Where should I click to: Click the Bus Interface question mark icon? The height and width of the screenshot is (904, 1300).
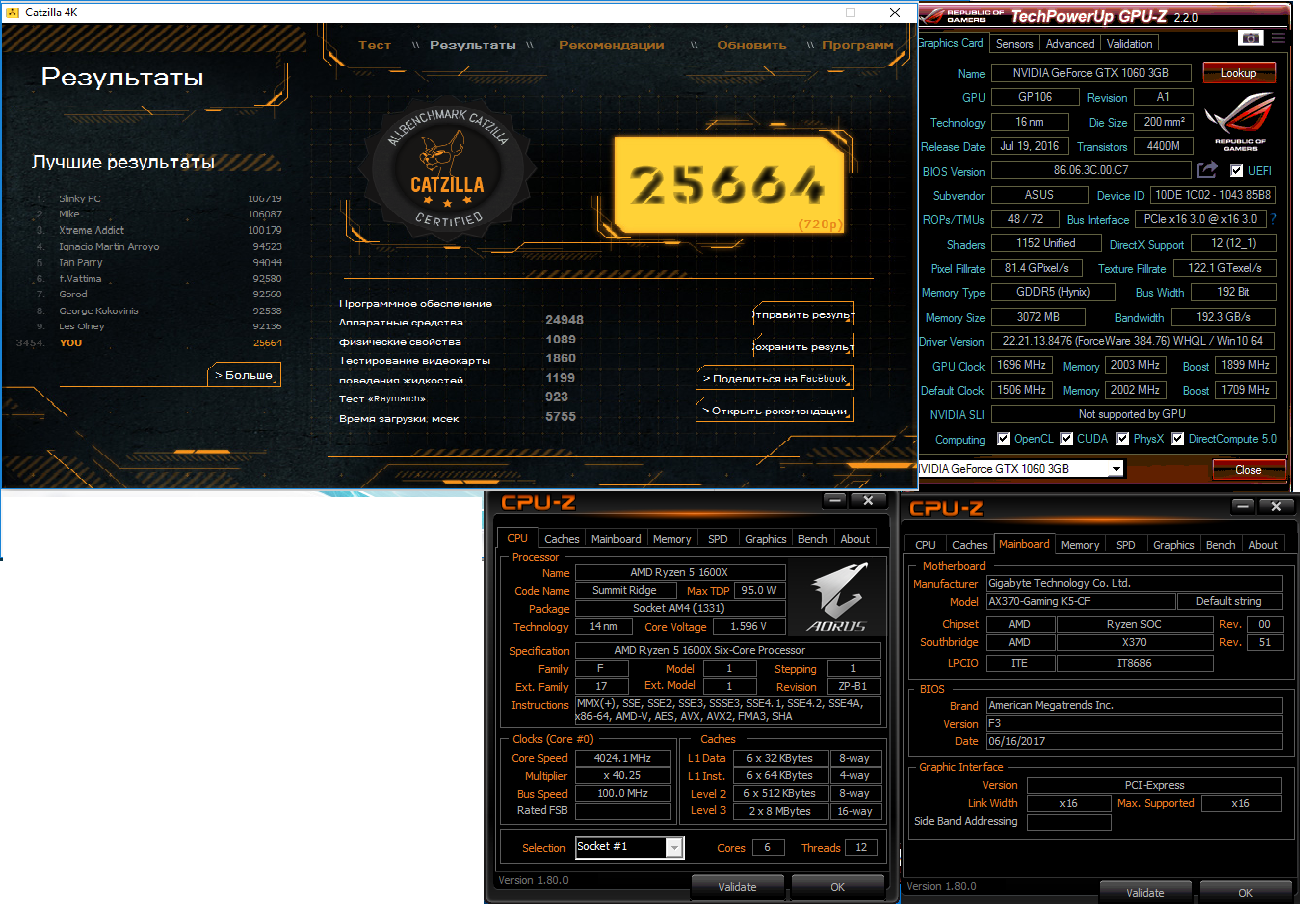click(x=1274, y=219)
